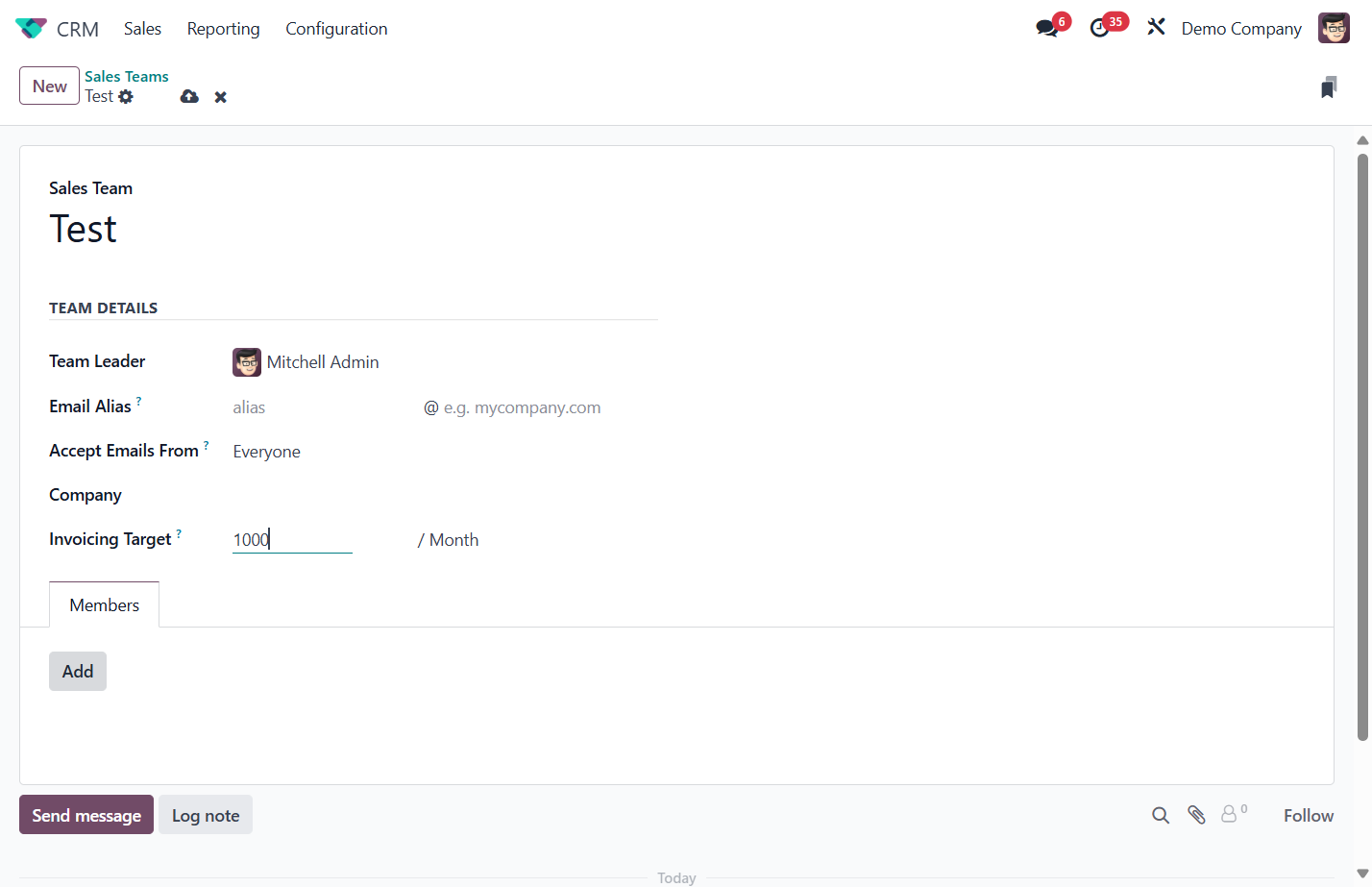Open the Configuration menu
The height and width of the screenshot is (887, 1372).
coord(336,29)
